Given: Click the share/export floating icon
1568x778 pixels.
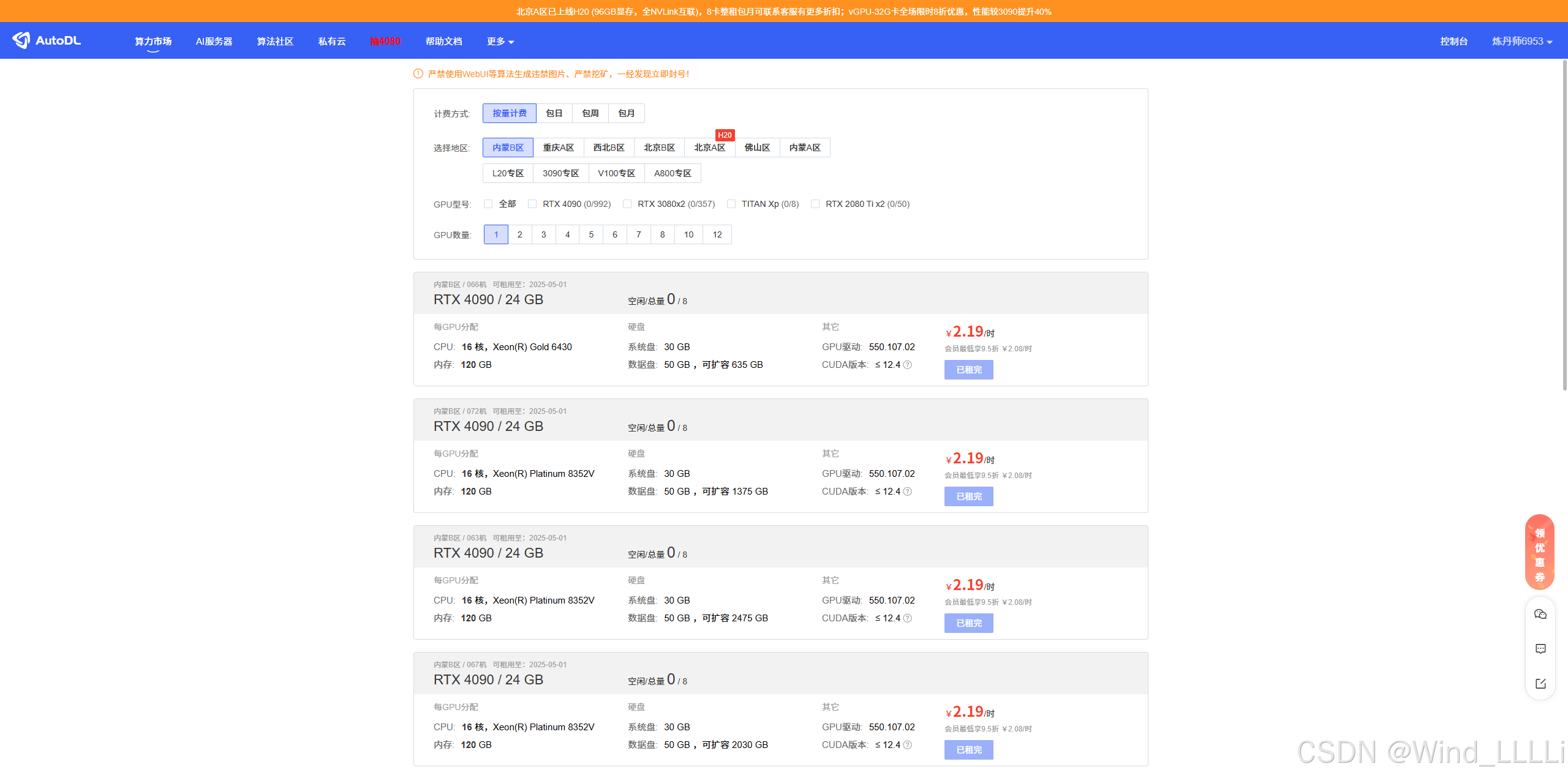Looking at the screenshot, I should pyautogui.click(x=1540, y=684).
